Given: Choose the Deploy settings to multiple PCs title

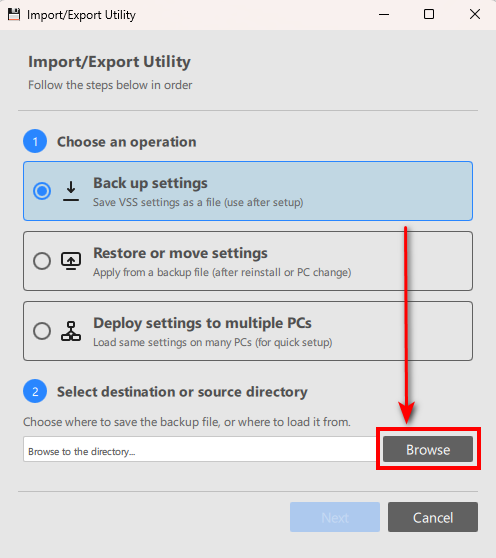Looking at the screenshot, I should pos(202,323).
